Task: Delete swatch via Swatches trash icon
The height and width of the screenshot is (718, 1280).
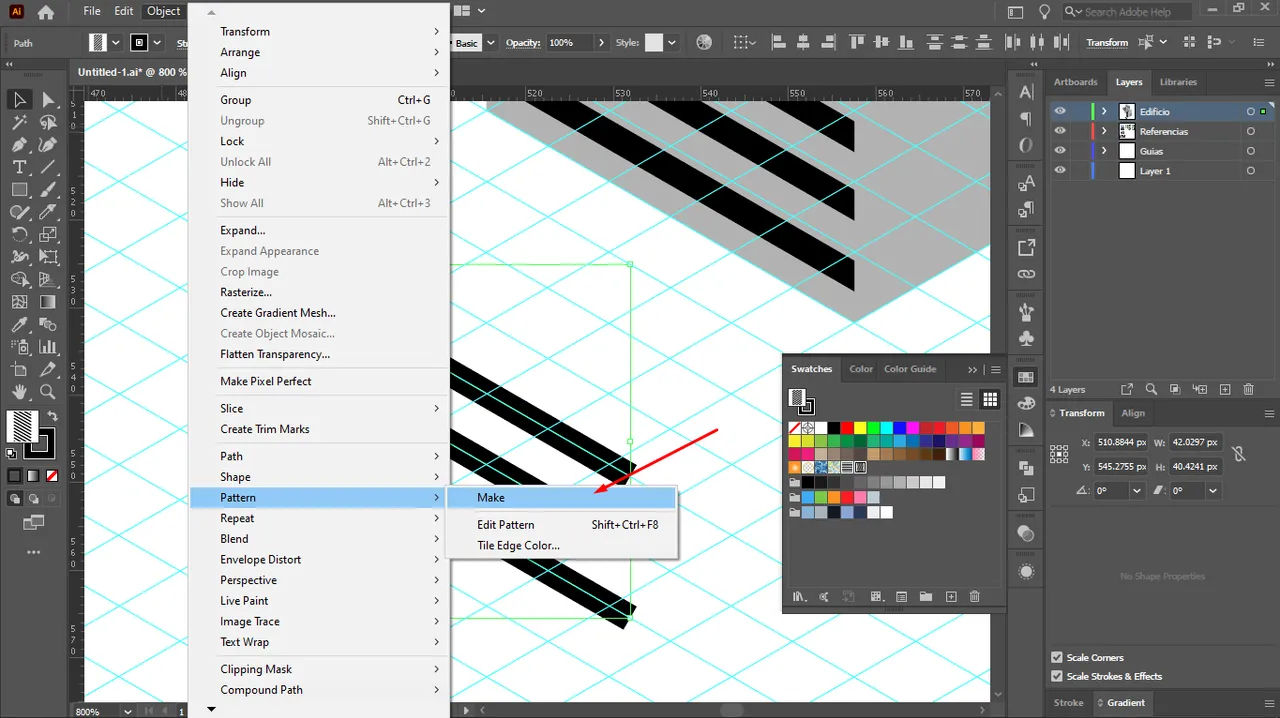Action: pyautogui.click(x=975, y=597)
